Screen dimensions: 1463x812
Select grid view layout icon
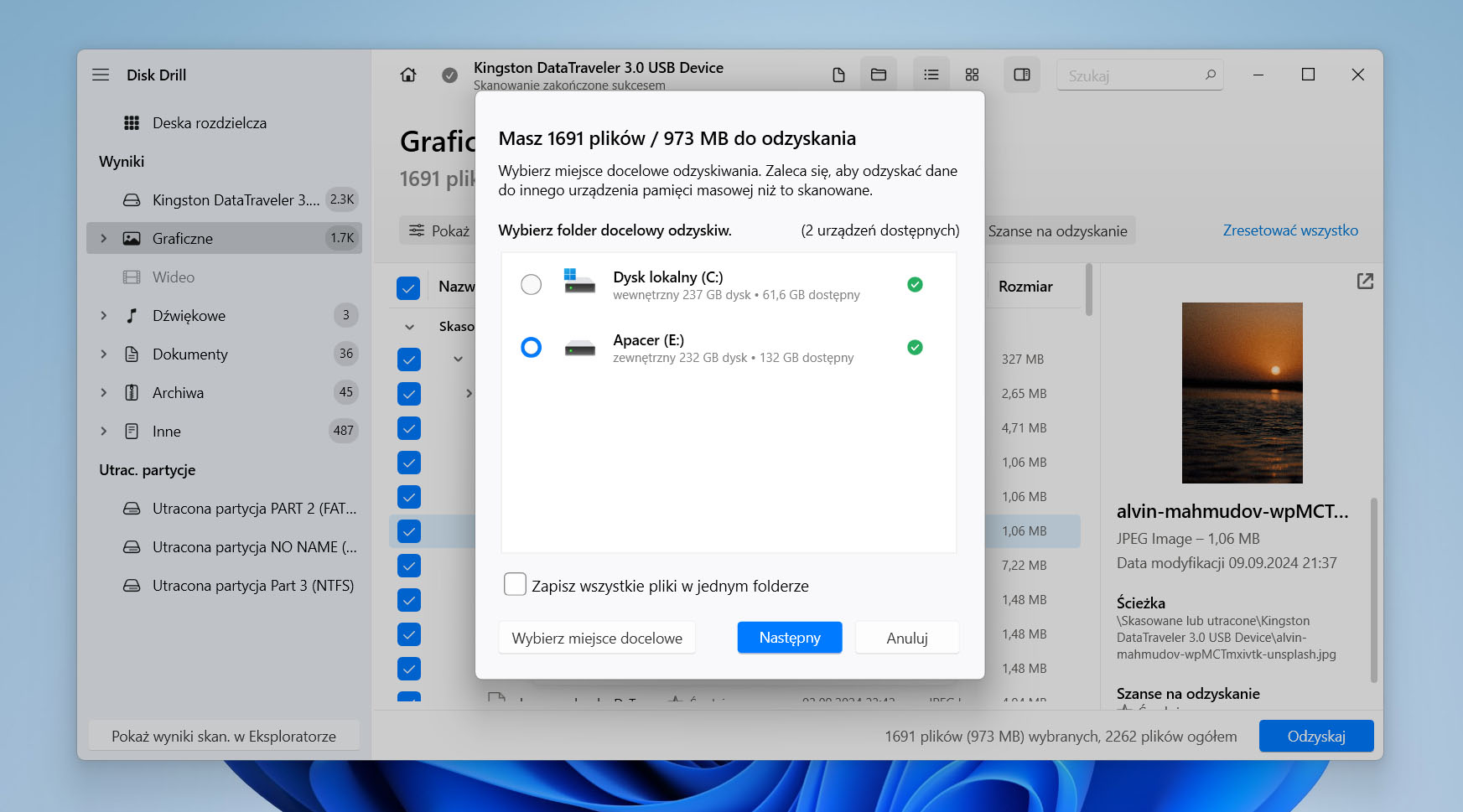(972, 75)
